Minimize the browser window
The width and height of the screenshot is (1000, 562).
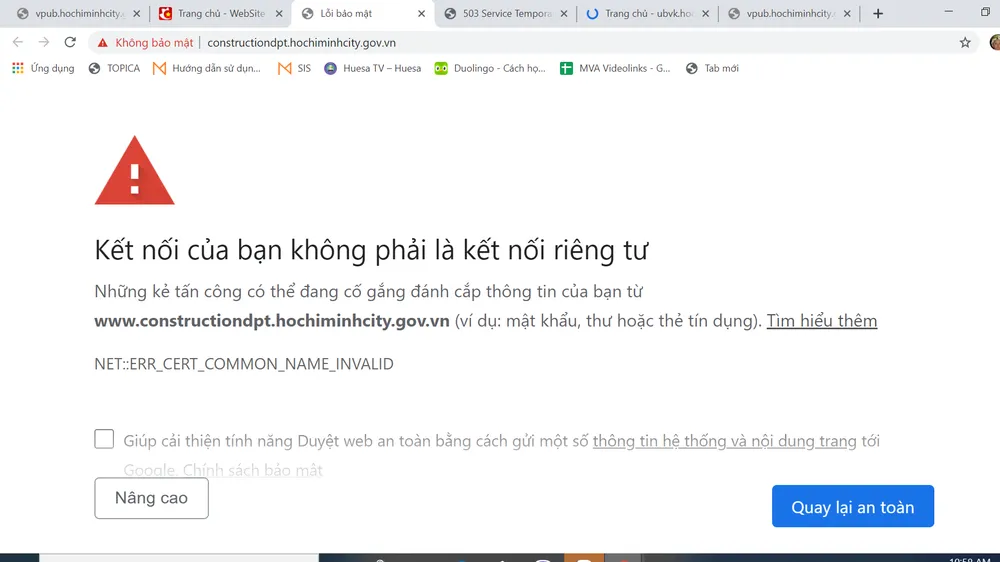pyautogui.click(x=949, y=12)
